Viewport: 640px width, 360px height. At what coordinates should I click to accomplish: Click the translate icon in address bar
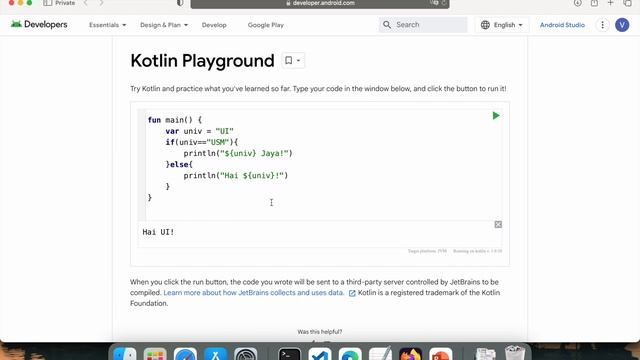coord(434,3)
